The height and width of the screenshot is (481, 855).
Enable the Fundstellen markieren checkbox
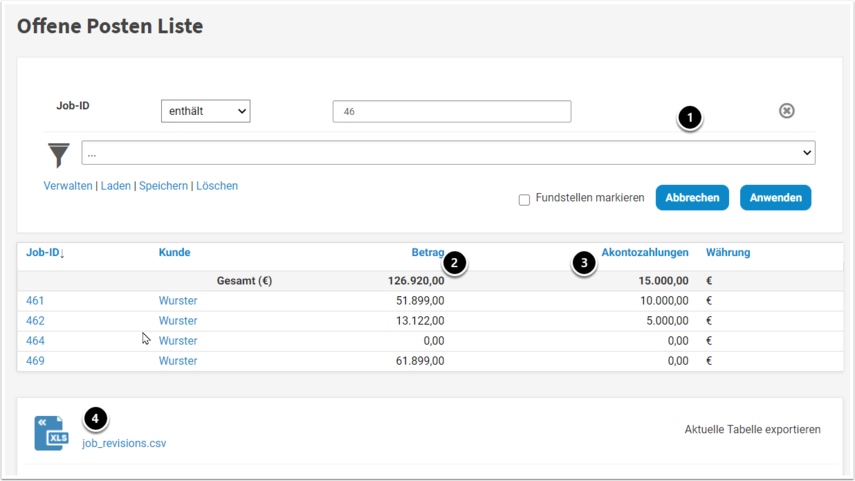tap(524, 200)
